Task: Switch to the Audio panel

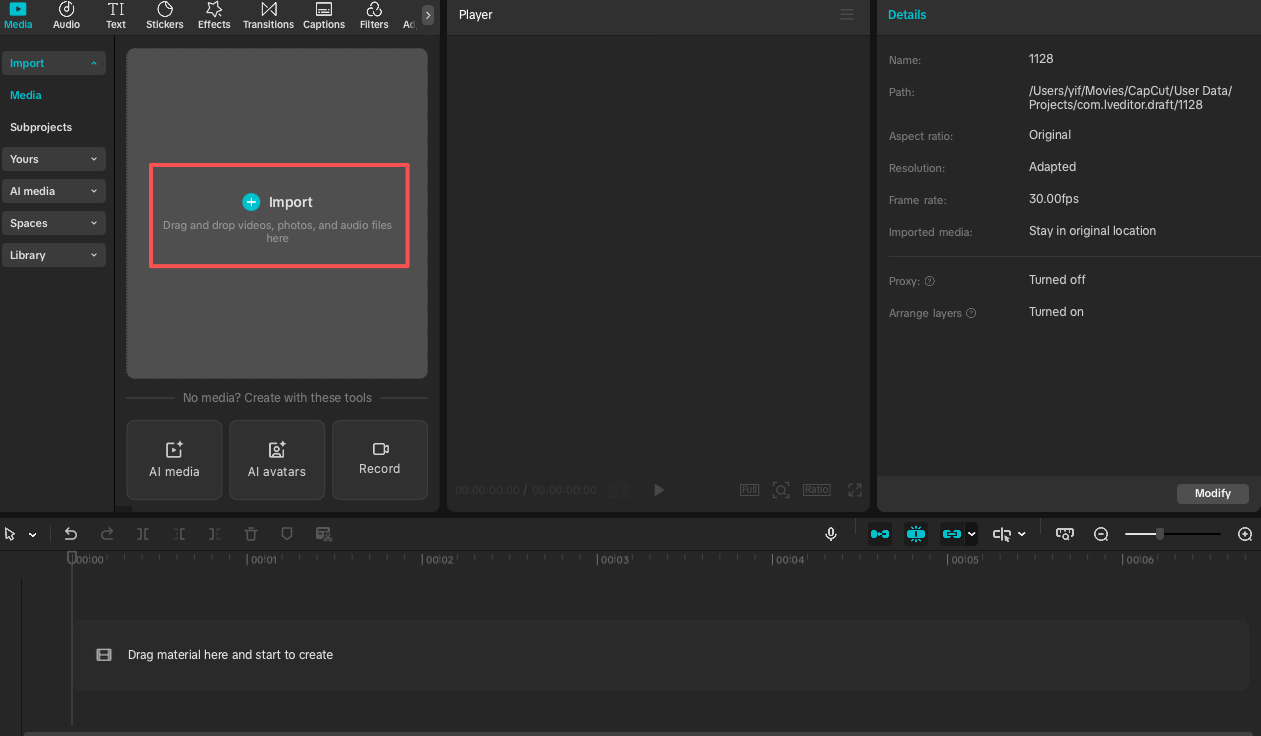Action: [66, 16]
